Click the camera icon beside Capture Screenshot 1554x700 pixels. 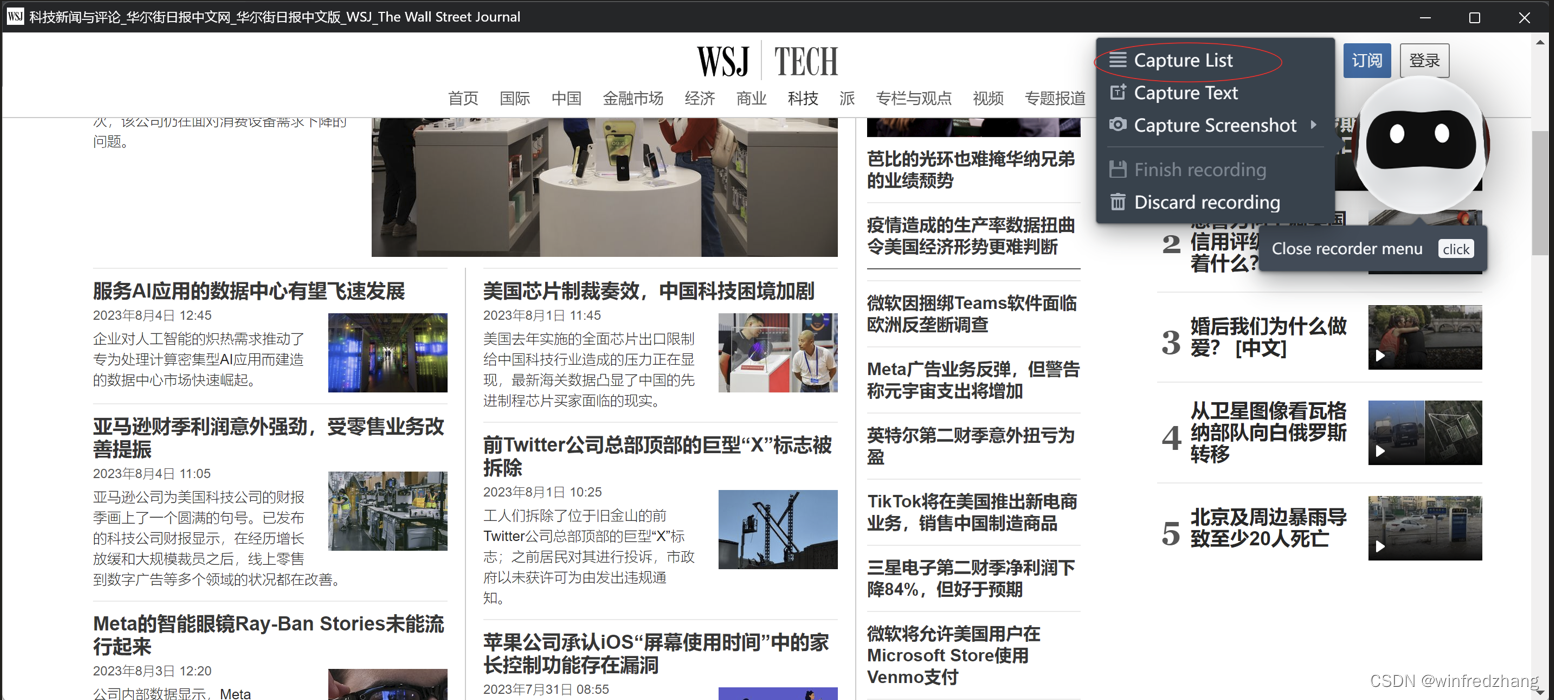[1118, 125]
